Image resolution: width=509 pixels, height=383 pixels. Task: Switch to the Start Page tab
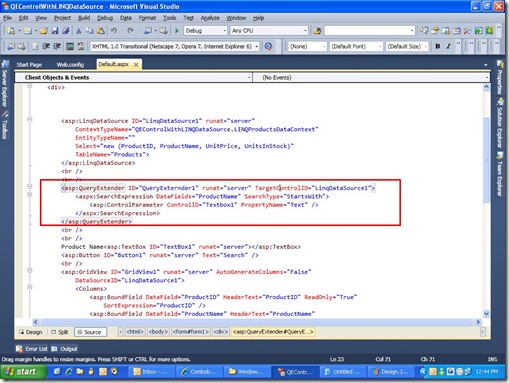pyautogui.click(x=29, y=65)
